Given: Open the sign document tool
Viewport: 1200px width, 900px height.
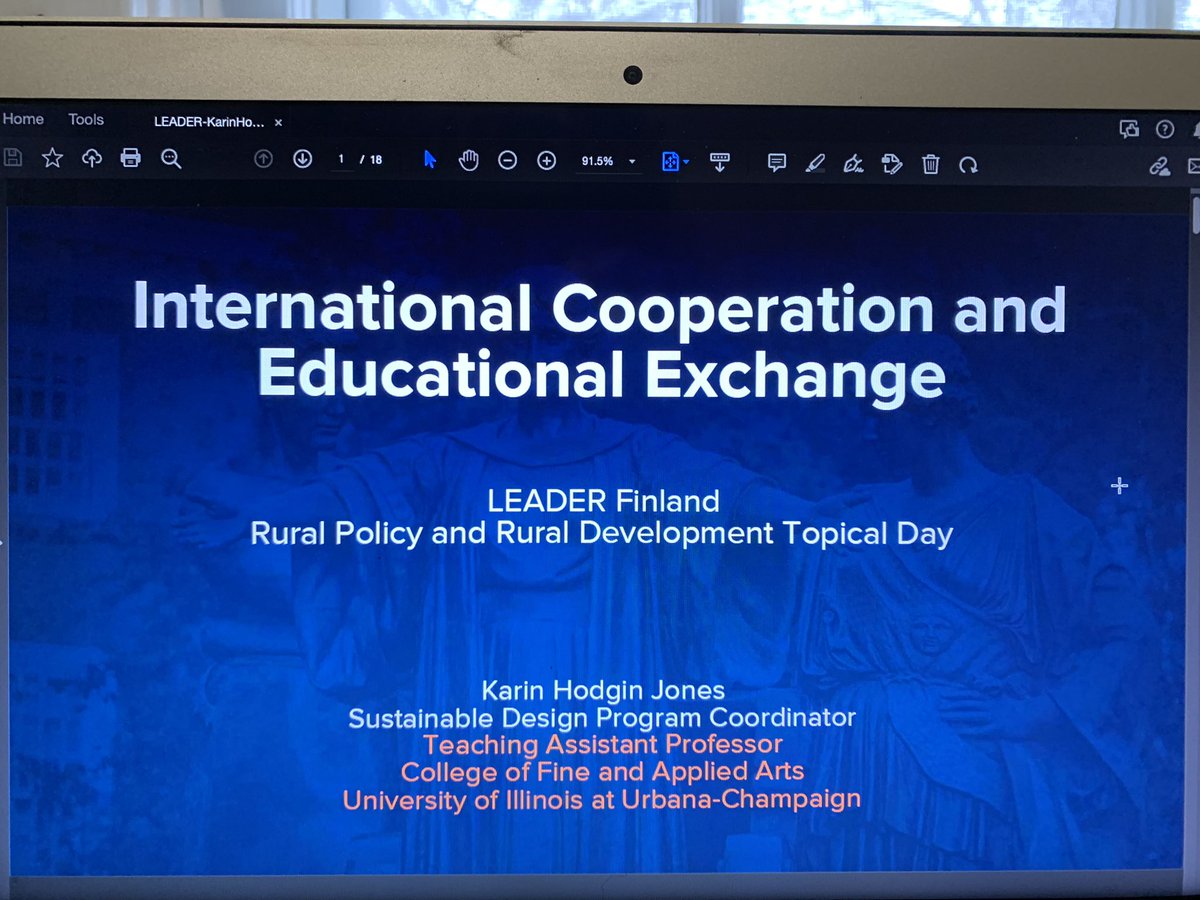Looking at the screenshot, I should click(853, 164).
